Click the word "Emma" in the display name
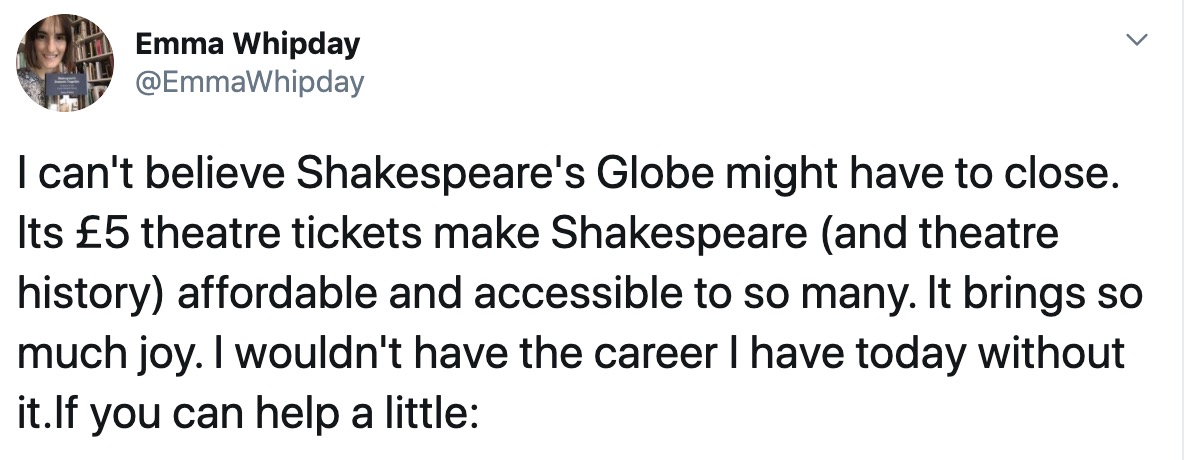1204x460 pixels. [176, 44]
